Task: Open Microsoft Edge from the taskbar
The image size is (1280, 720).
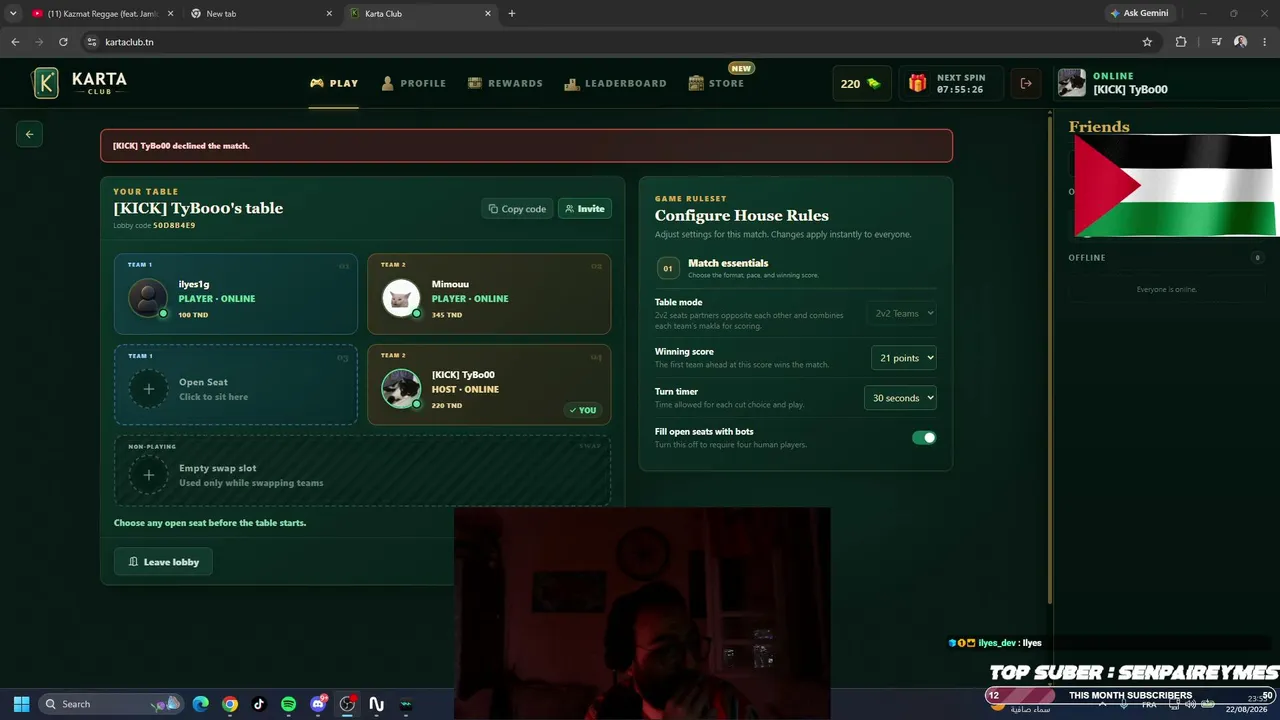Action: (200, 704)
